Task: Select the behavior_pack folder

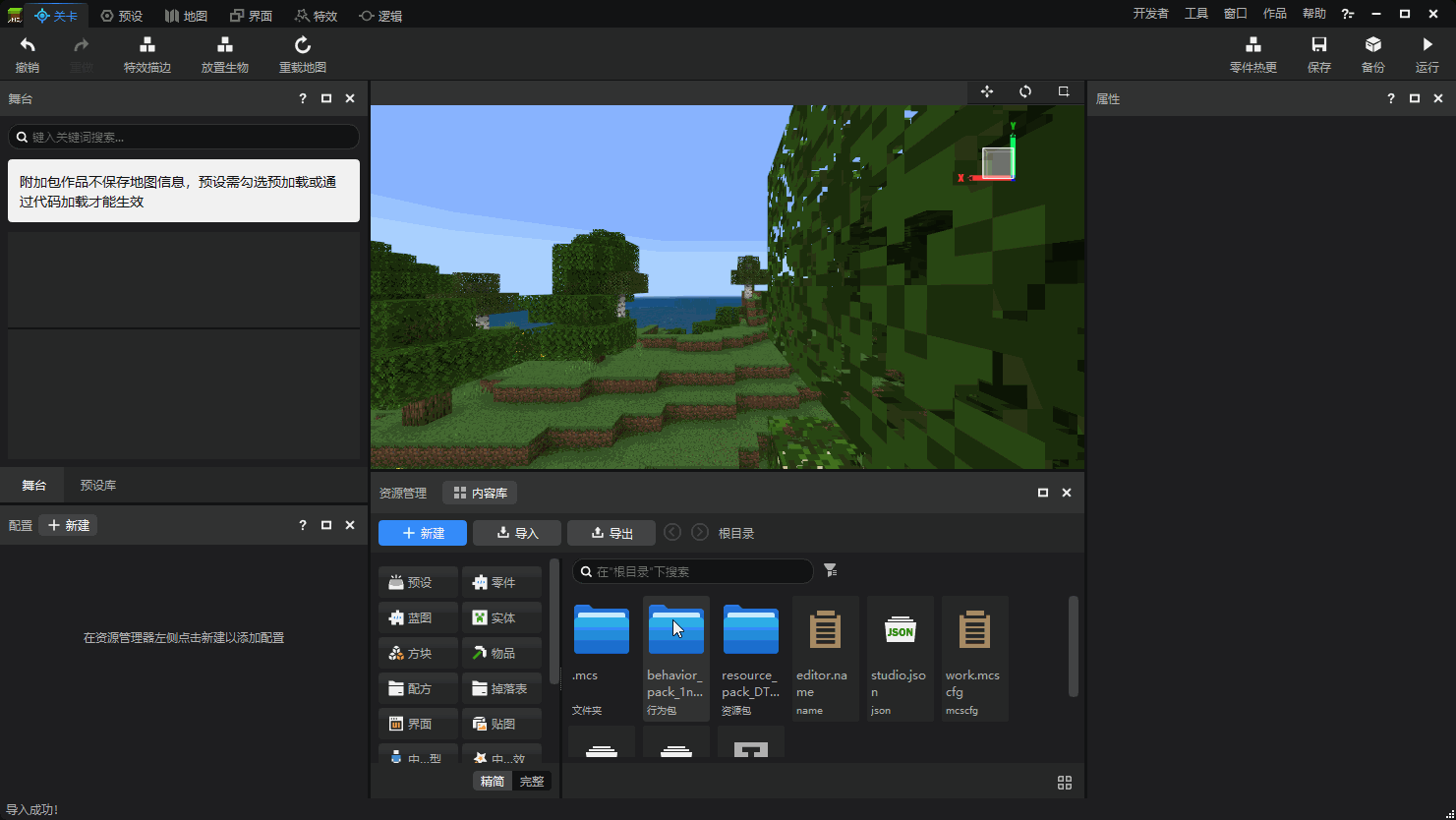Action: coord(676,658)
